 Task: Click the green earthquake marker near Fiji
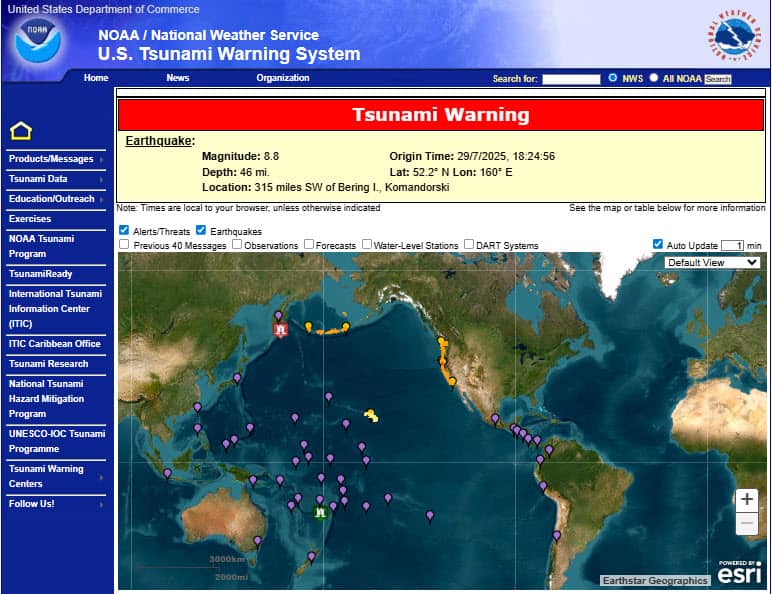point(321,512)
